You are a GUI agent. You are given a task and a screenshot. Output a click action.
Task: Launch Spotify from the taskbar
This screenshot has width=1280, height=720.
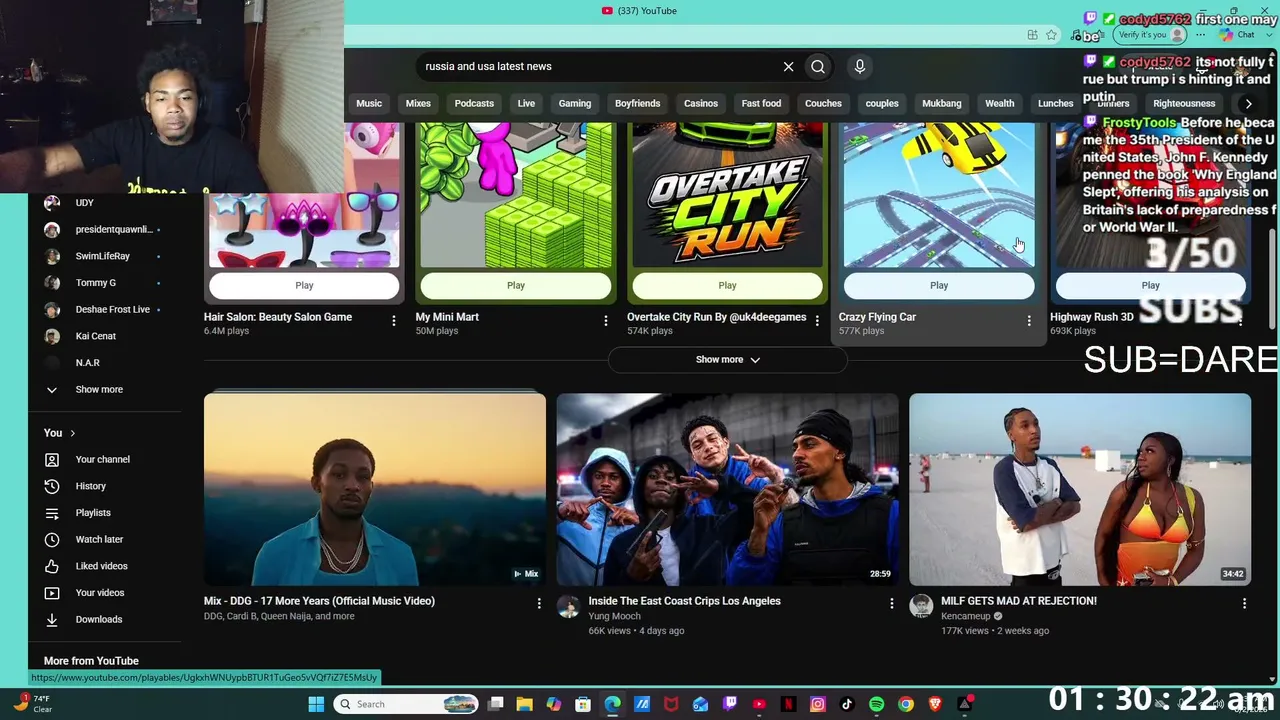(x=876, y=704)
